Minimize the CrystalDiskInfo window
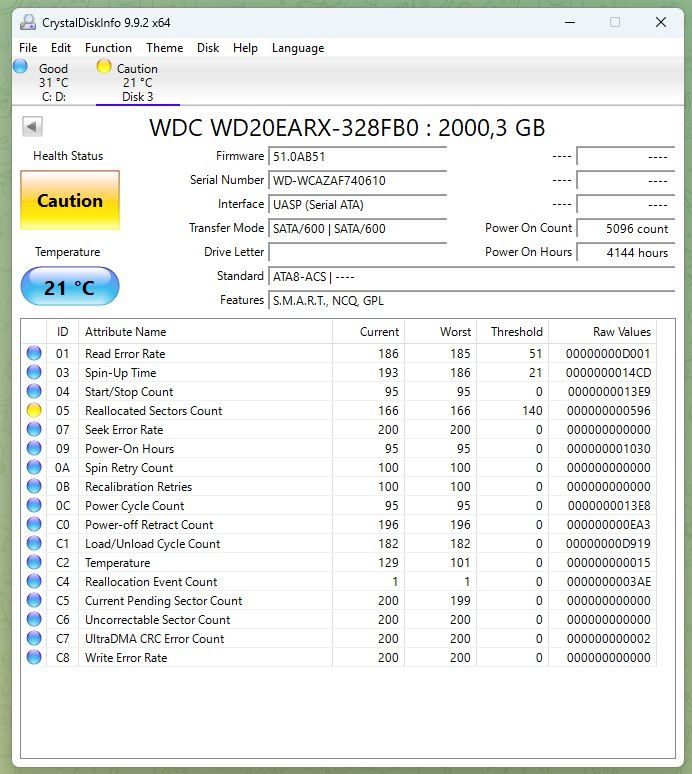This screenshot has width=692, height=774. (x=570, y=22)
